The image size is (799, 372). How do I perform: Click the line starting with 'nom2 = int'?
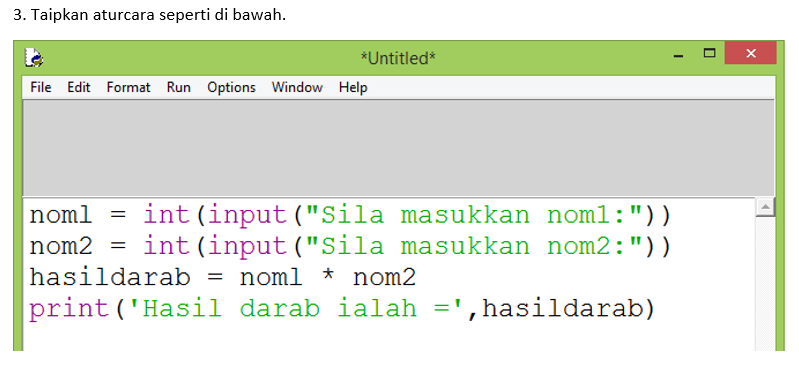click(351, 247)
